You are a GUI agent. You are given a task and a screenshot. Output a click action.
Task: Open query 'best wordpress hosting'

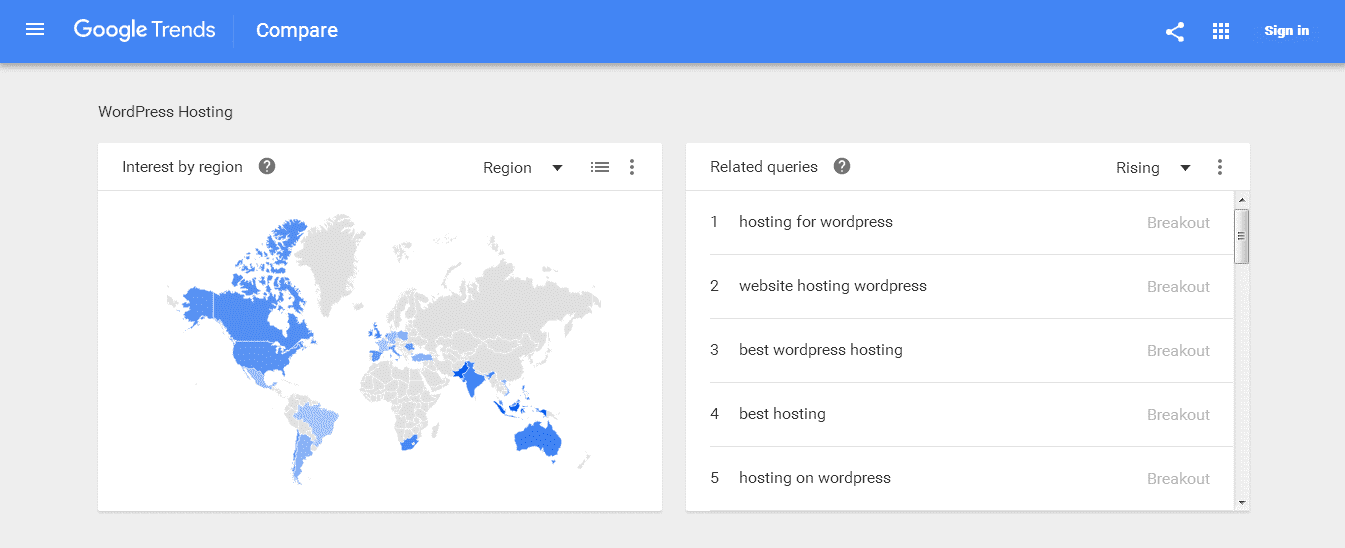click(x=821, y=350)
